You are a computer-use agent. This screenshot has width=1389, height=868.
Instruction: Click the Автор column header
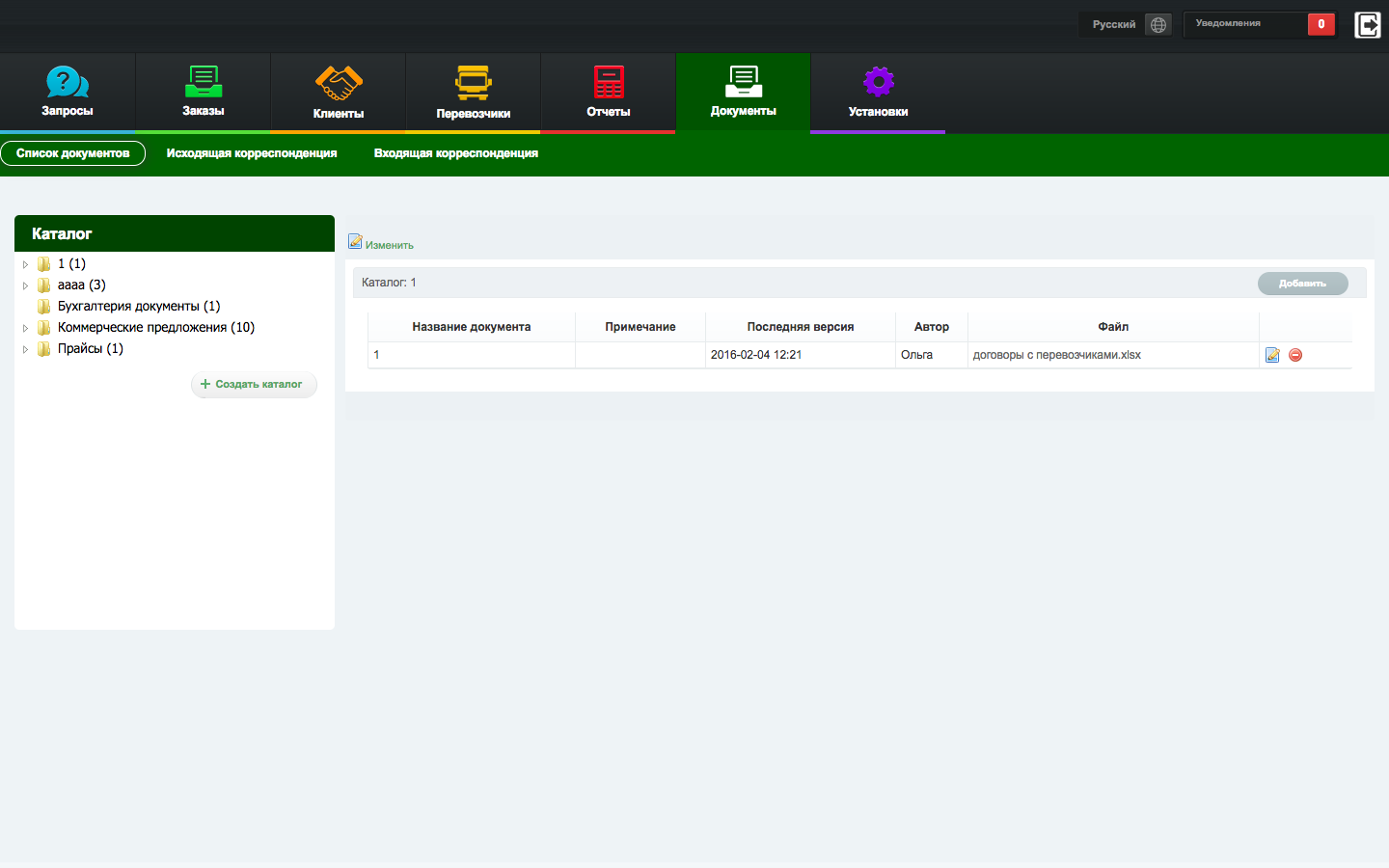click(932, 327)
